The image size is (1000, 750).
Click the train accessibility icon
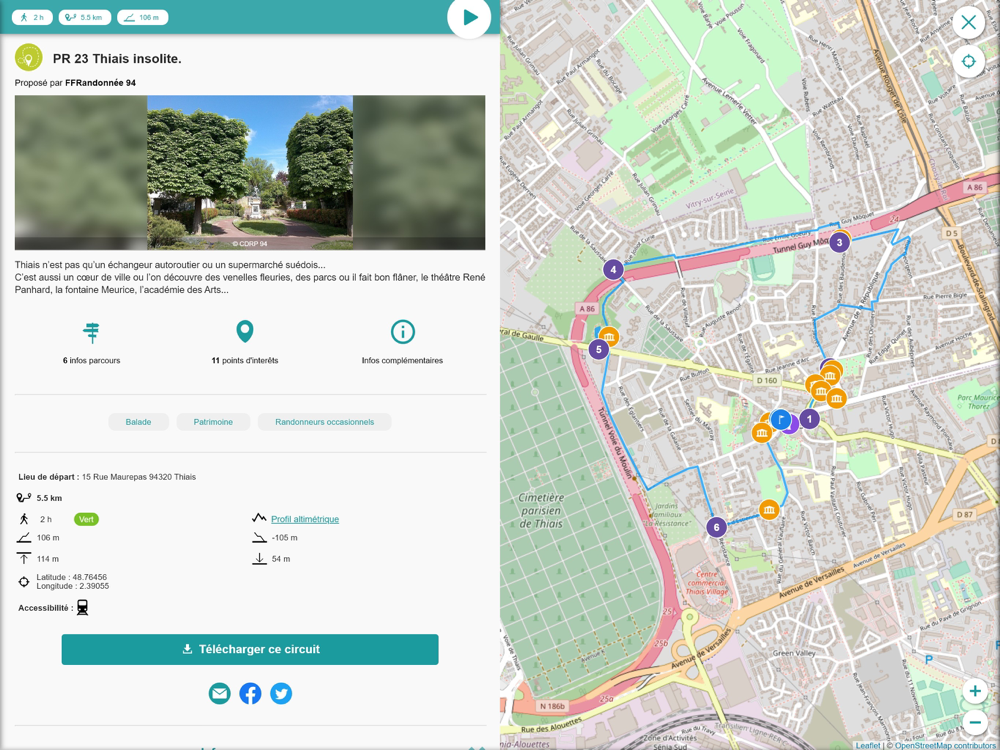pos(82,608)
